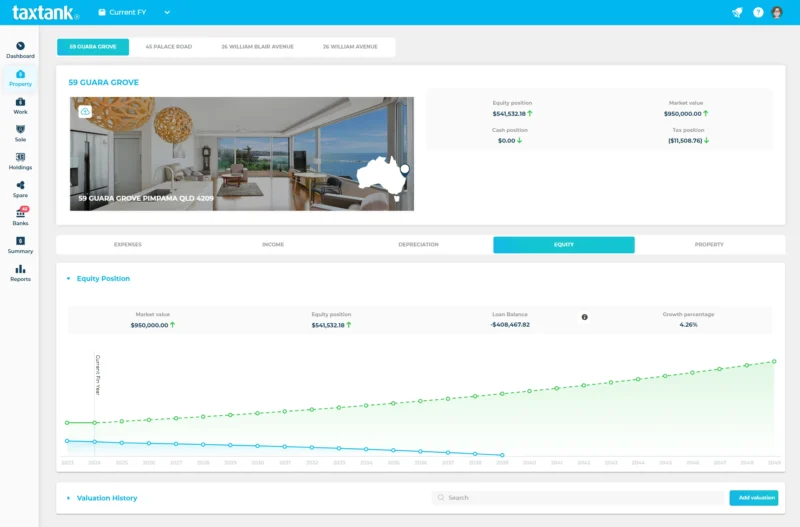Collapse the Equity Position section
The width and height of the screenshot is (800, 527).
point(68,279)
